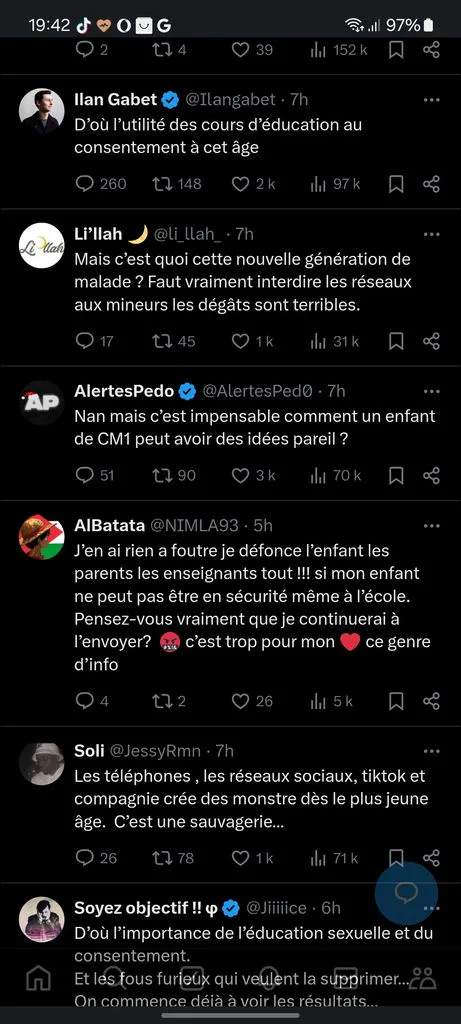The width and height of the screenshot is (461, 1024).
Task: Tap the floating compose reply button
Action: [x=406, y=893]
